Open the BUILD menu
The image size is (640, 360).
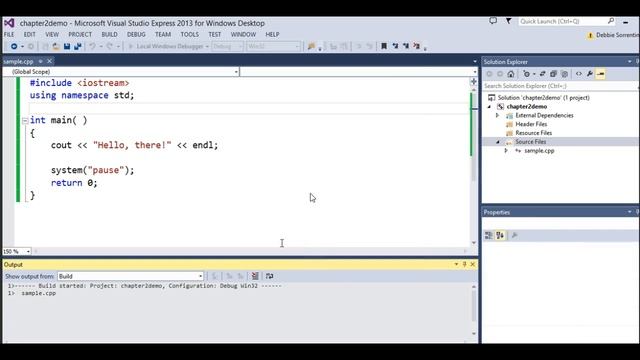click(109, 35)
